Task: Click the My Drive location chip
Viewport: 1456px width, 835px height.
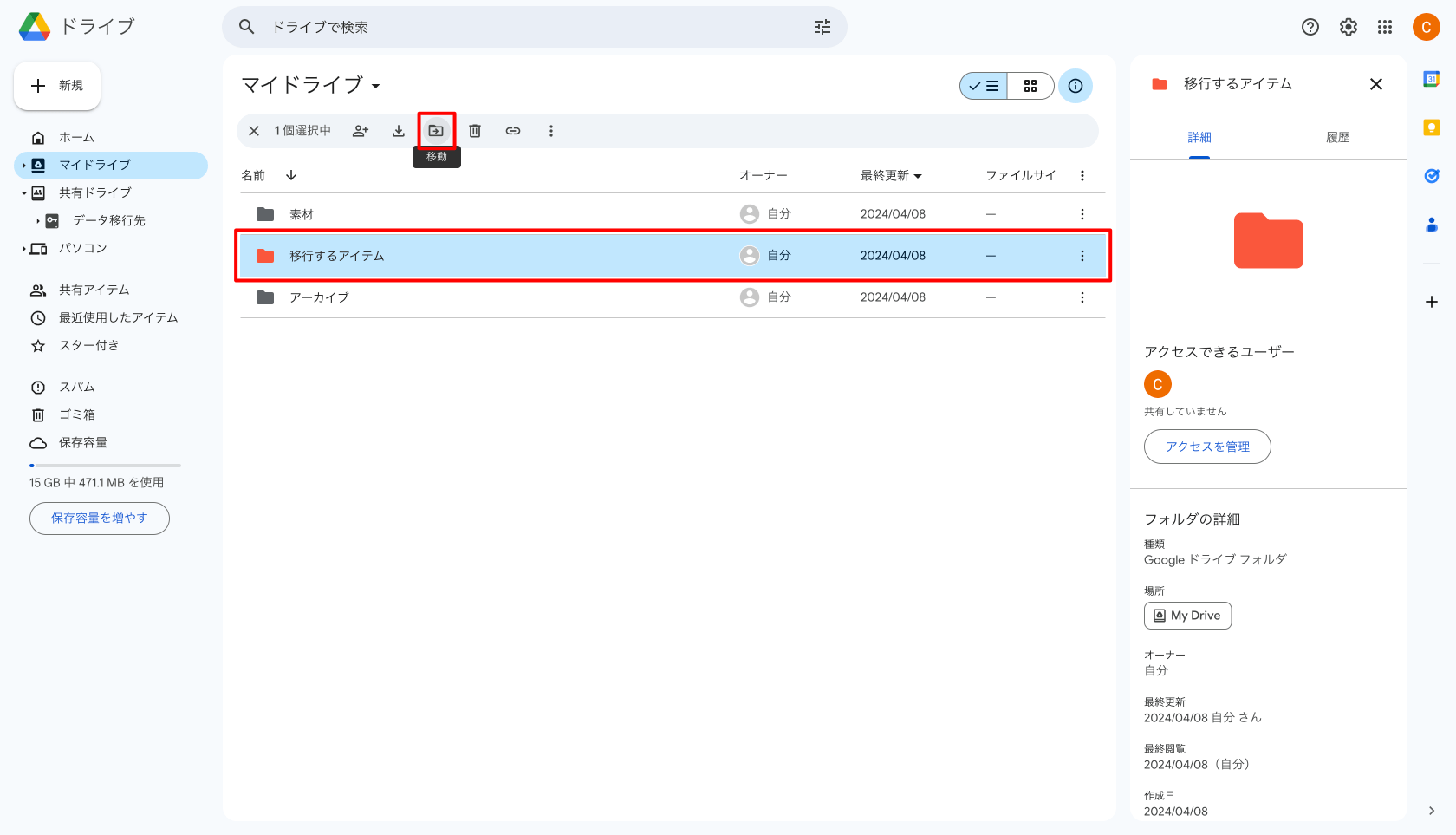Action: (1187, 616)
